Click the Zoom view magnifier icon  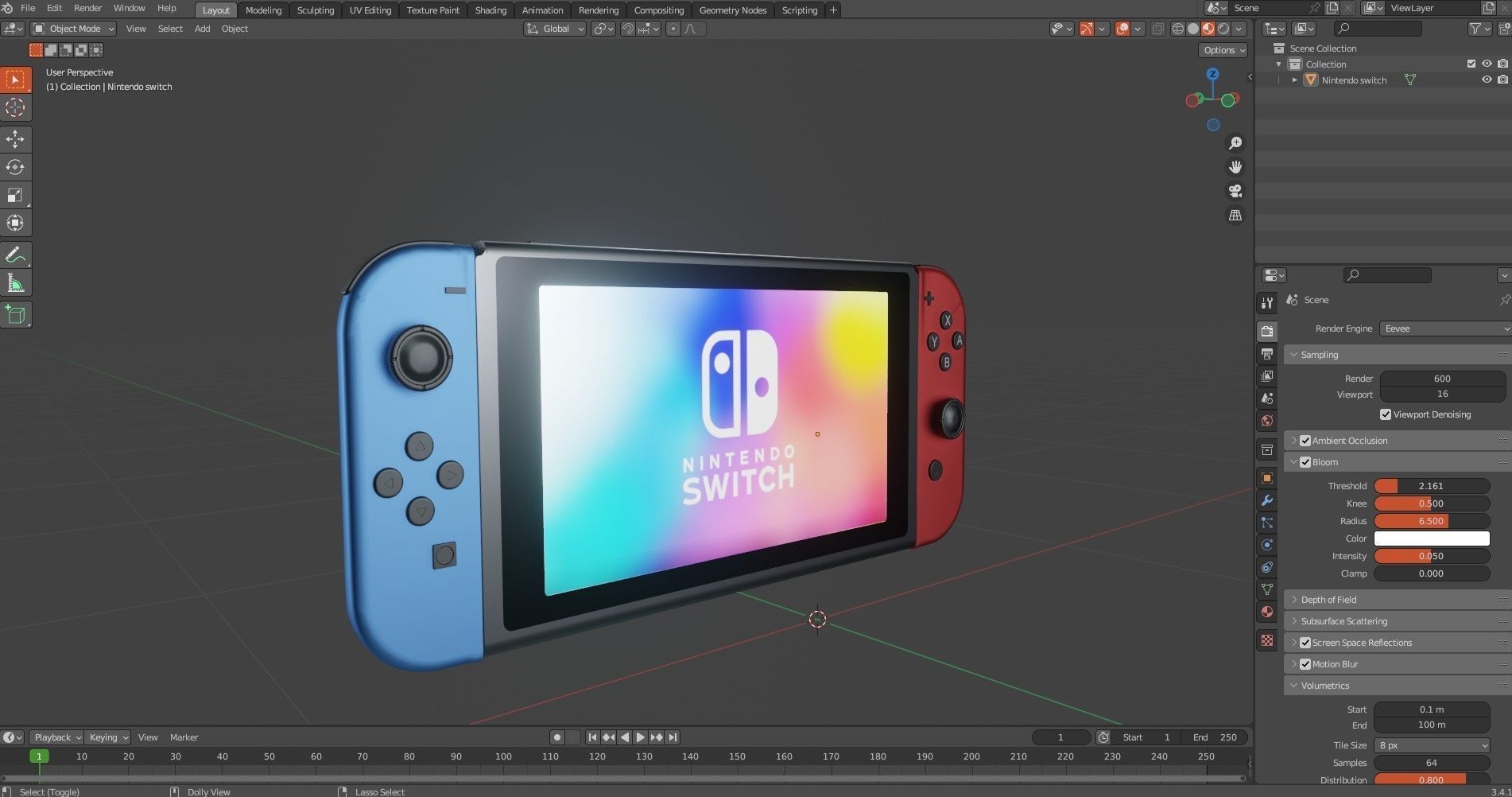click(1235, 143)
